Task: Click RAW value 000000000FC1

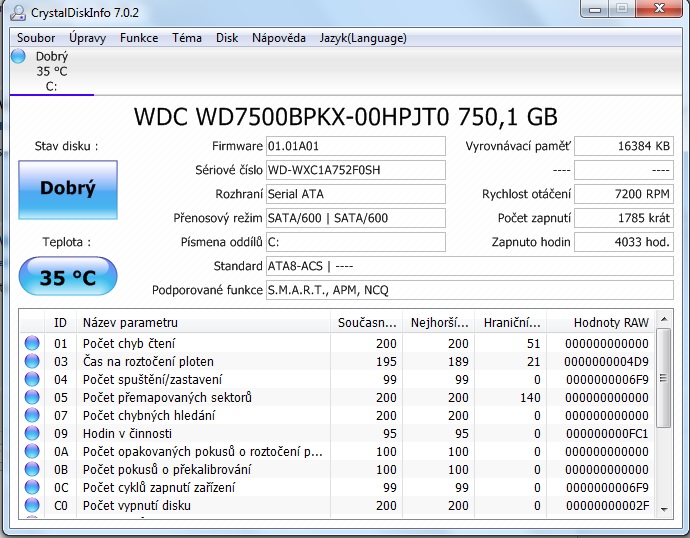Action: (607, 434)
